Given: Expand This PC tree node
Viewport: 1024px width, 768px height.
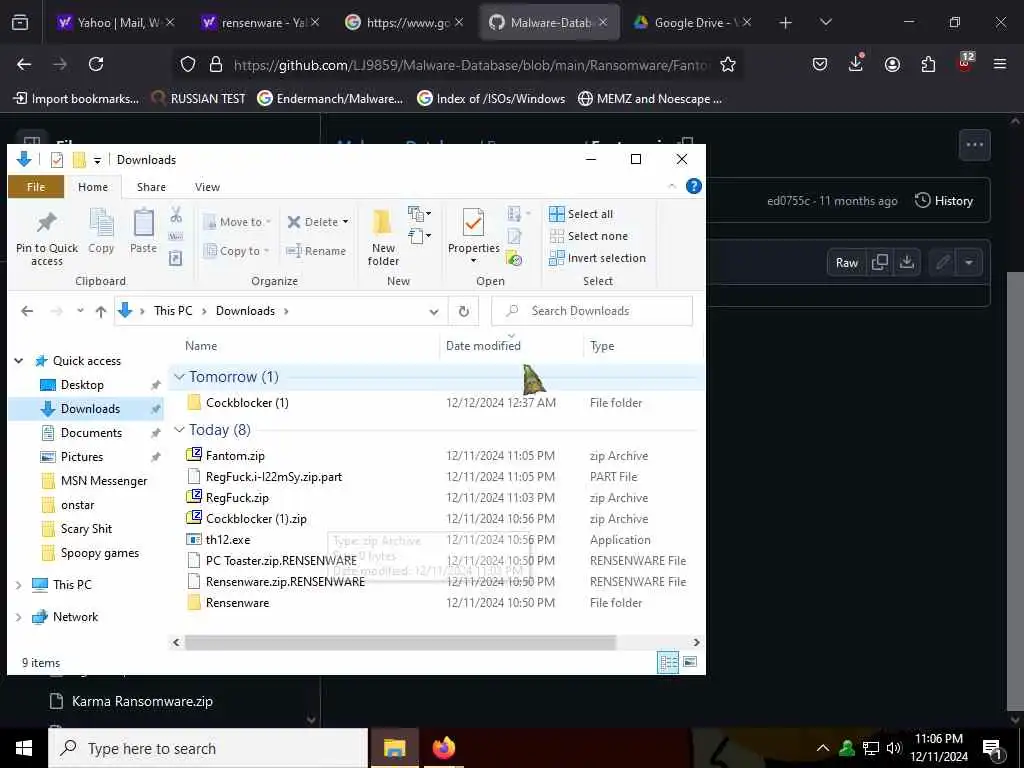Looking at the screenshot, I should [x=19, y=584].
